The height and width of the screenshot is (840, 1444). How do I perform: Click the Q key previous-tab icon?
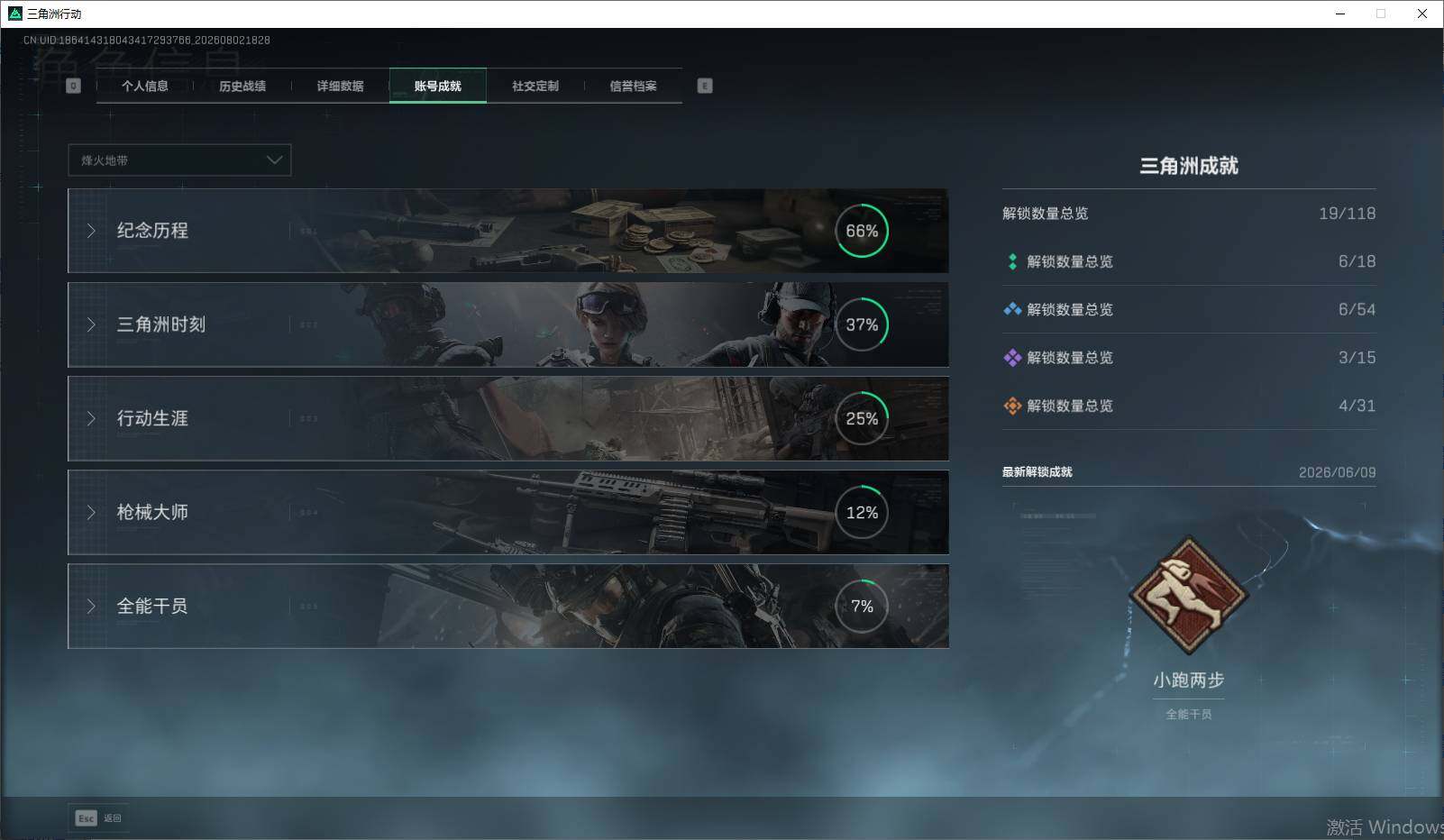(74, 86)
